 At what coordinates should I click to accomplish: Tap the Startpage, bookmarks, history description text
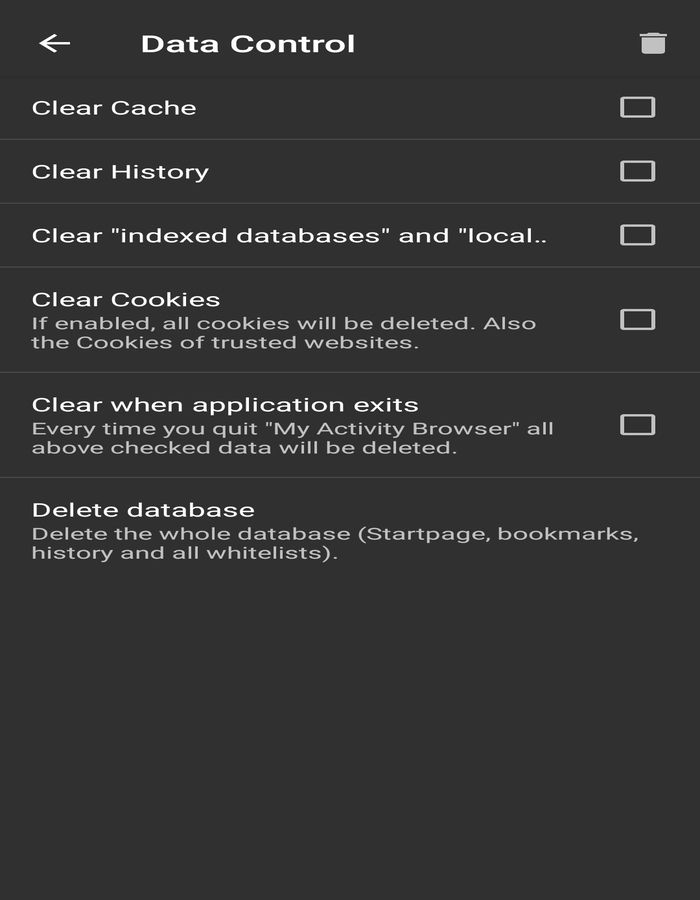[x=335, y=543]
